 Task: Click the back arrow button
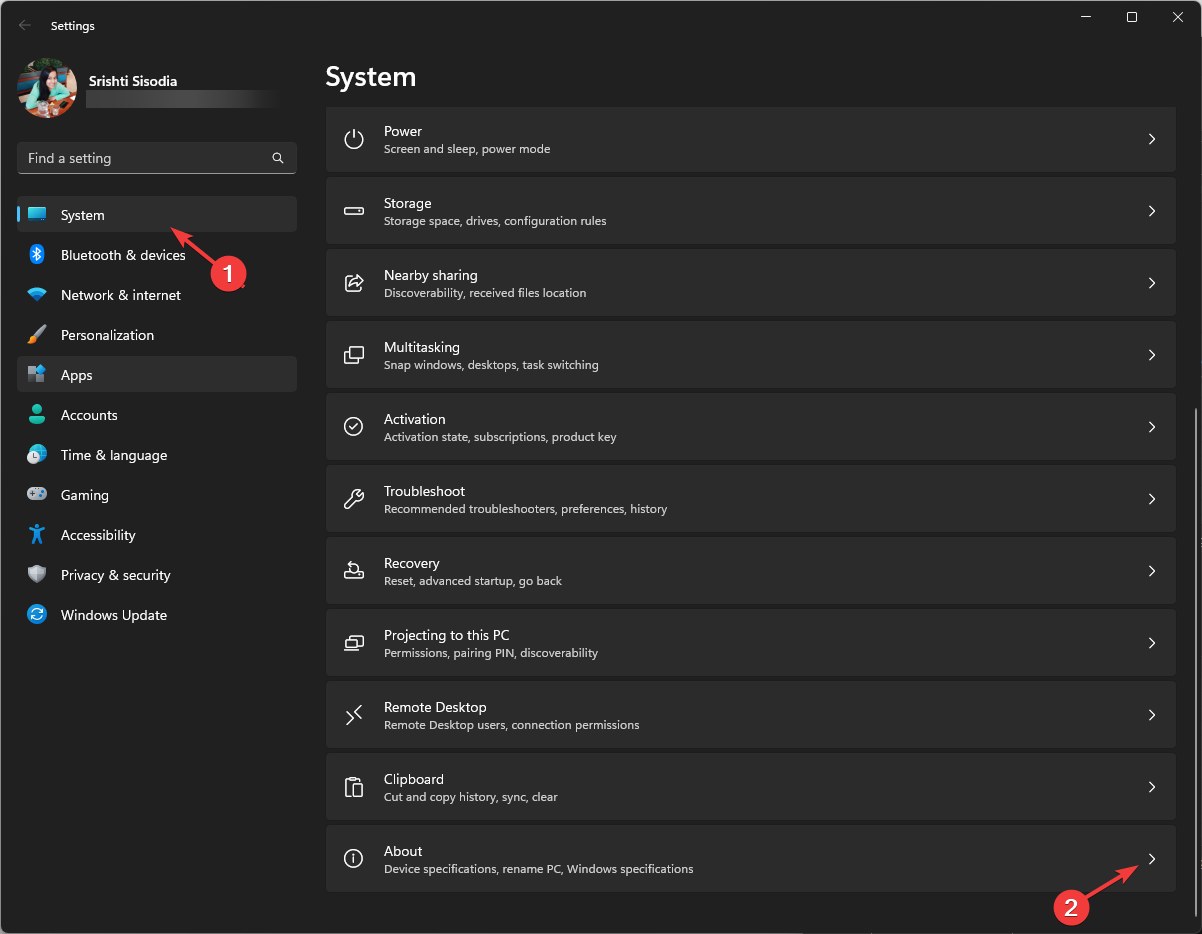coord(25,25)
